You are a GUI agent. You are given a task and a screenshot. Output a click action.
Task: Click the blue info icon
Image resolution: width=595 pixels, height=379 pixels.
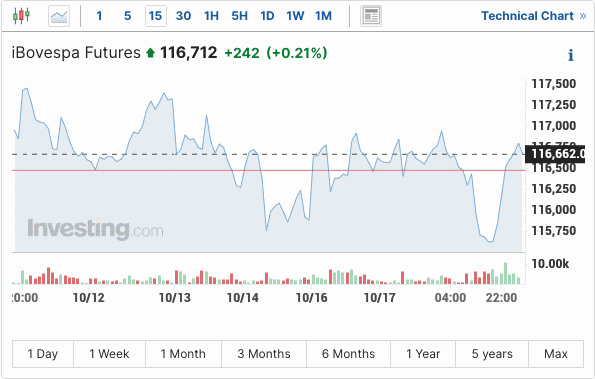point(570,55)
